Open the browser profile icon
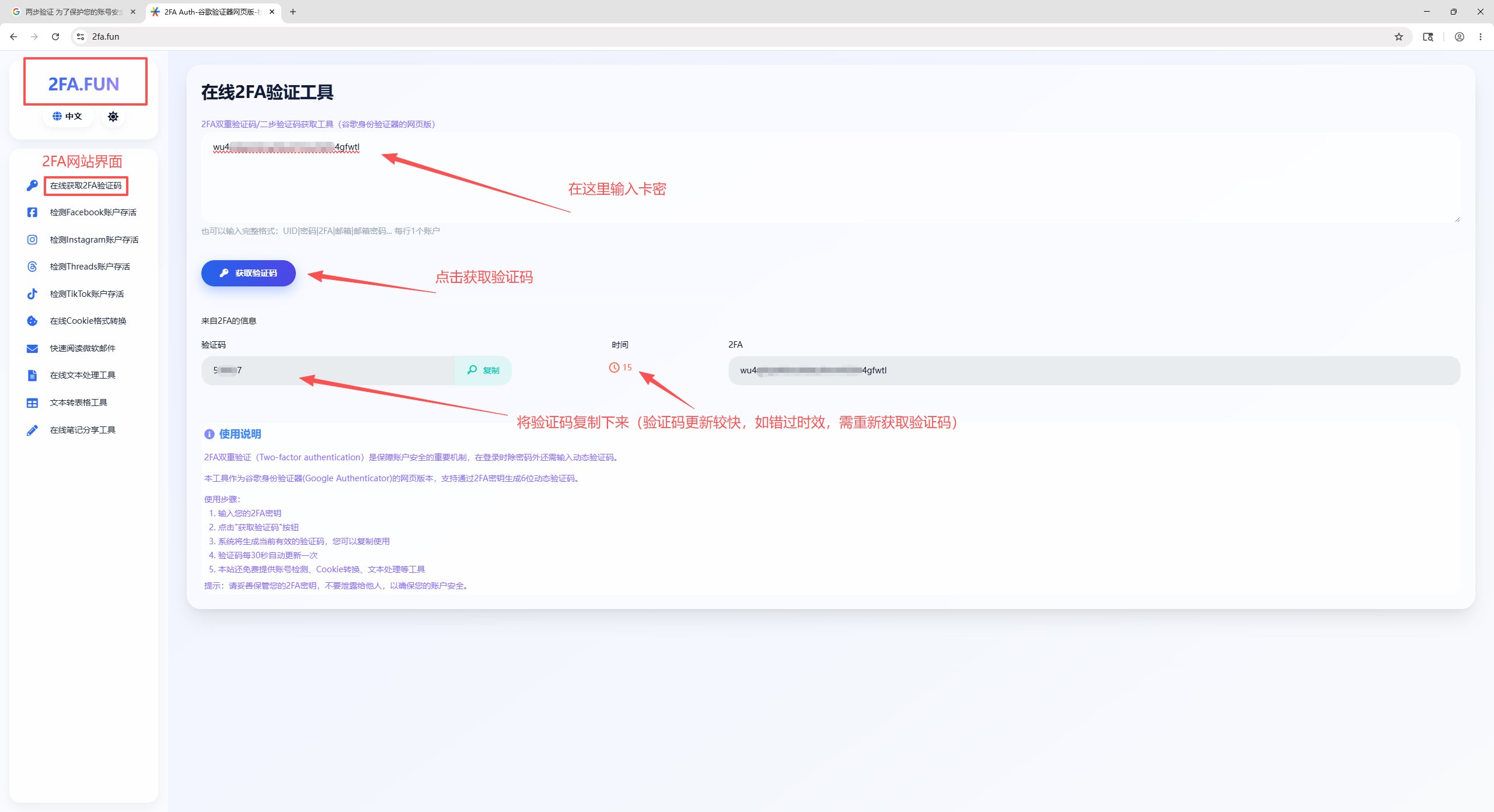Screen dimensions: 1494x812 click(x=1460, y=37)
